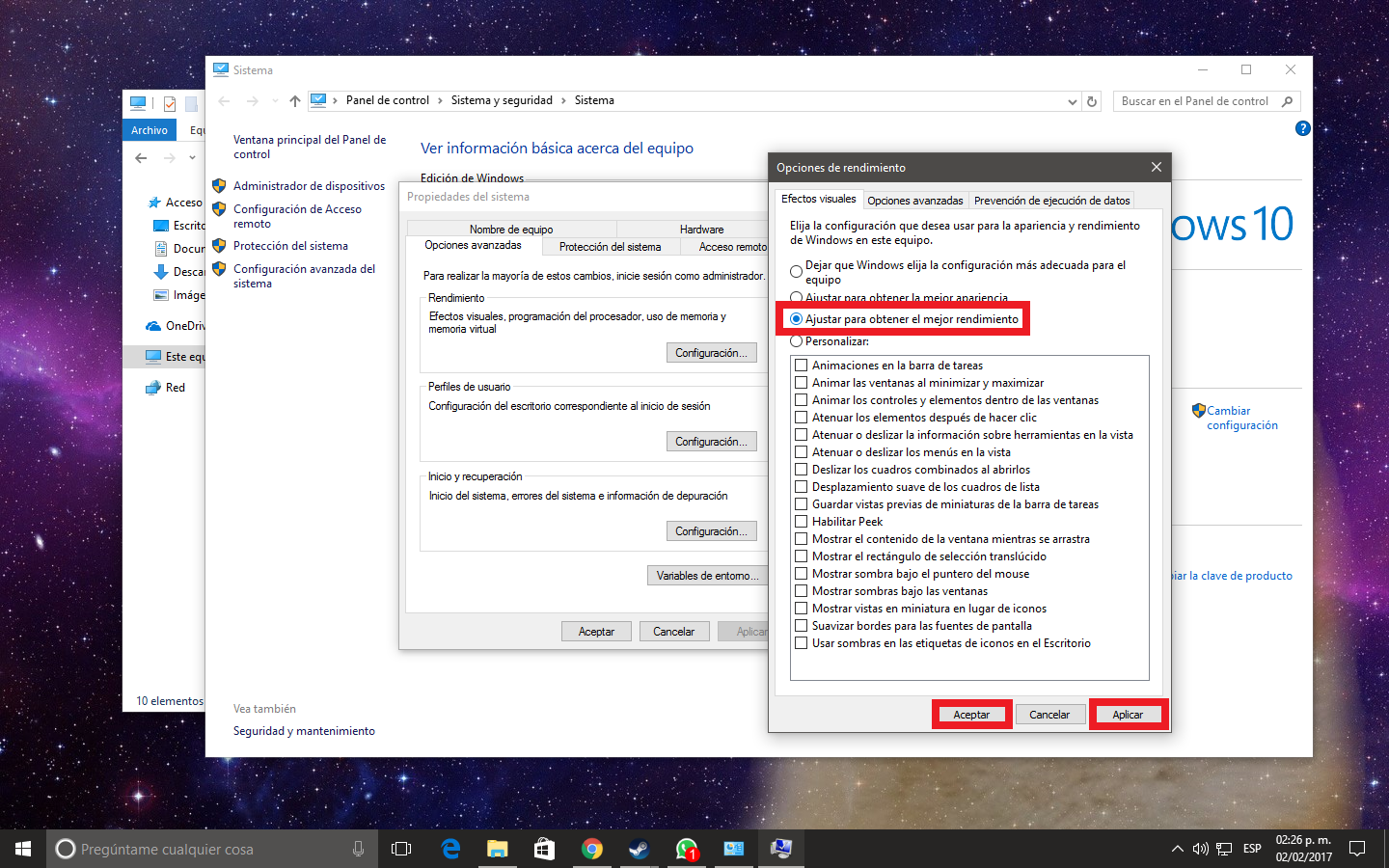Enable 'Animaciones en la barra de tareas'
The image size is (1389, 868).
click(x=801, y=366)
